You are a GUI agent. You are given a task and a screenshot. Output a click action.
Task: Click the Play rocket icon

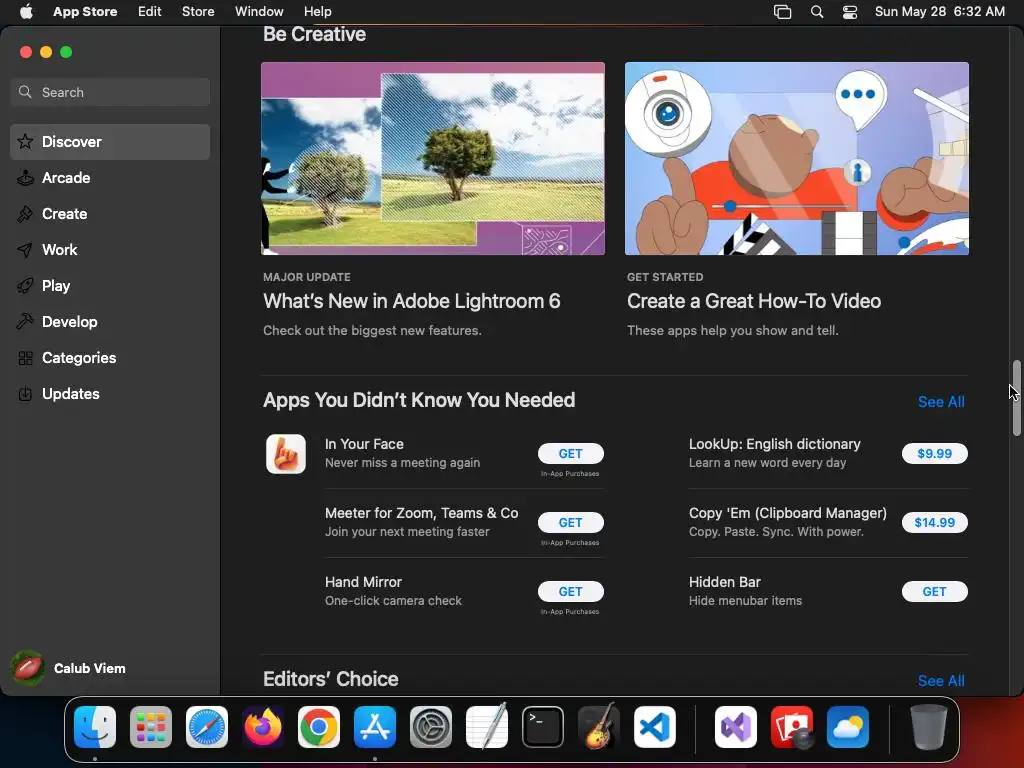25,285
